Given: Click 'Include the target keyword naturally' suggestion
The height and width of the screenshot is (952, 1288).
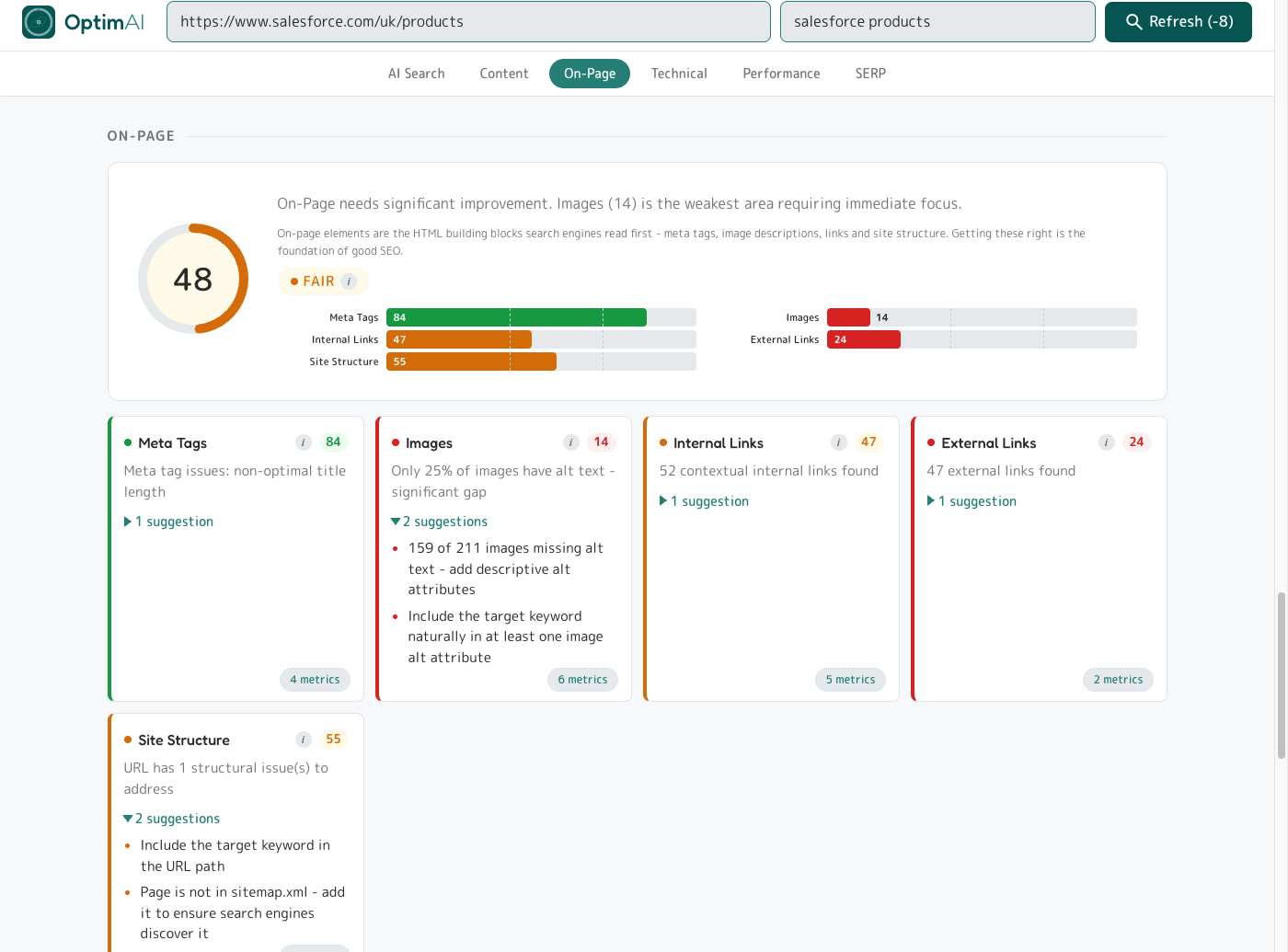Looking at the screenshot, I should (x=506, y=637).
